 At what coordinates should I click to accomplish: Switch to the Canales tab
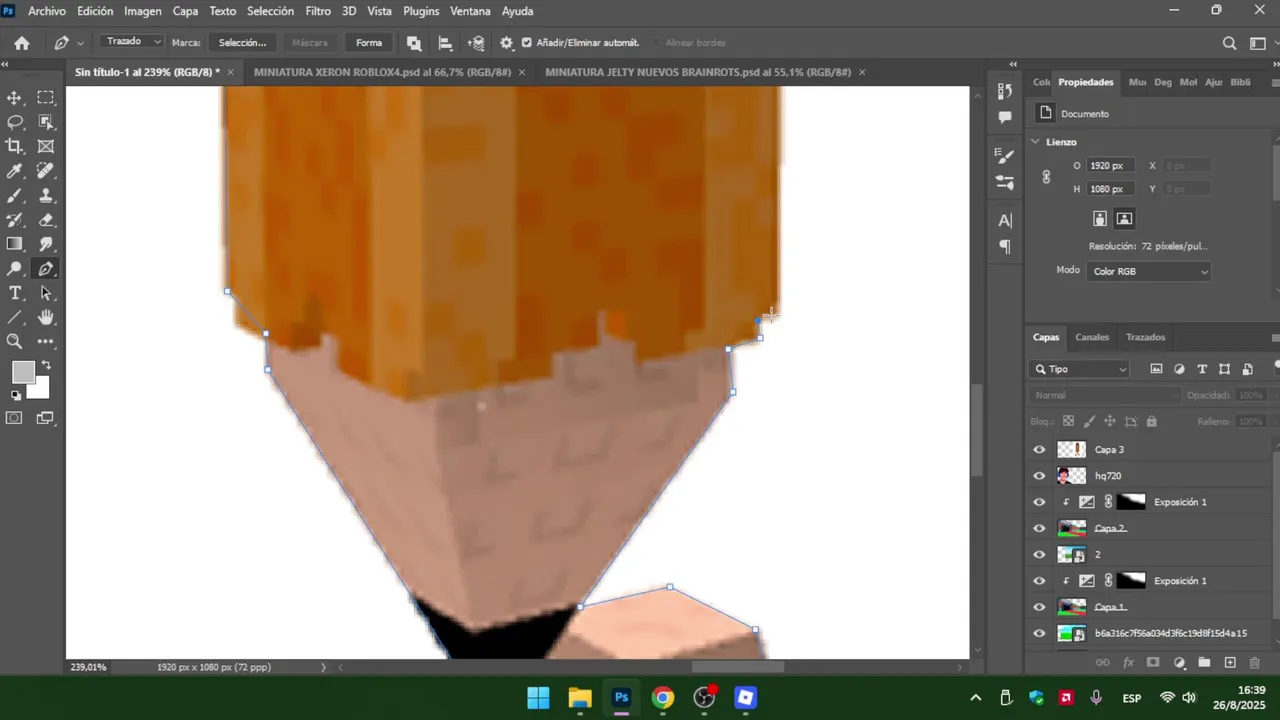tap(1092, 337)
